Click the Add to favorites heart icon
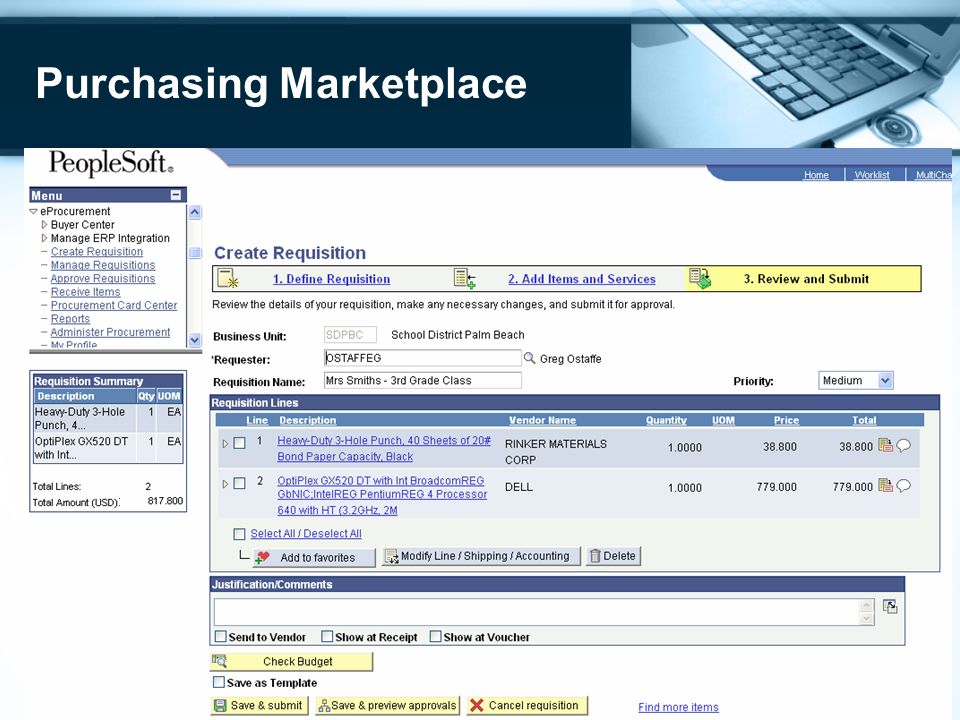This screenshot has height=720, width=960. [263, 557]
